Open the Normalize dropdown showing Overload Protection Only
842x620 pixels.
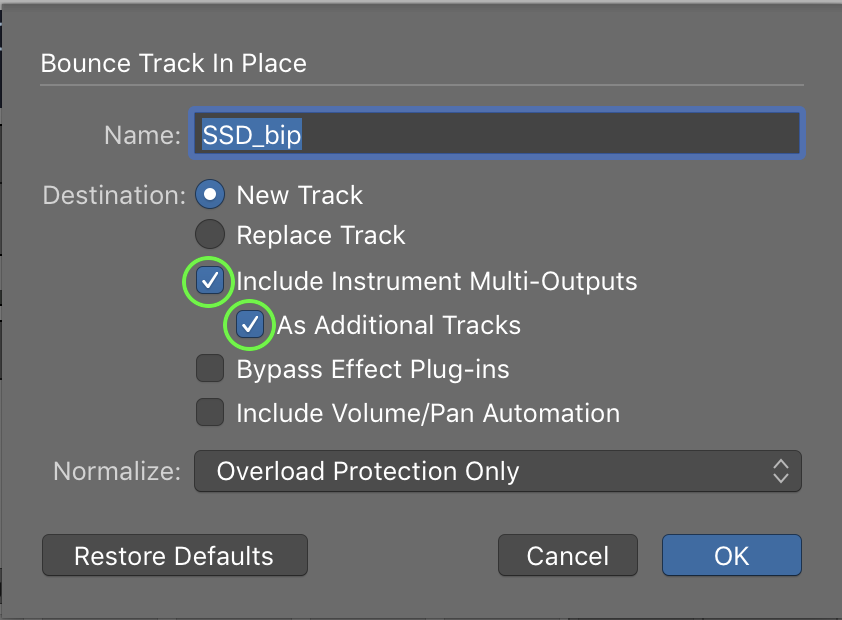pos(497,471)
